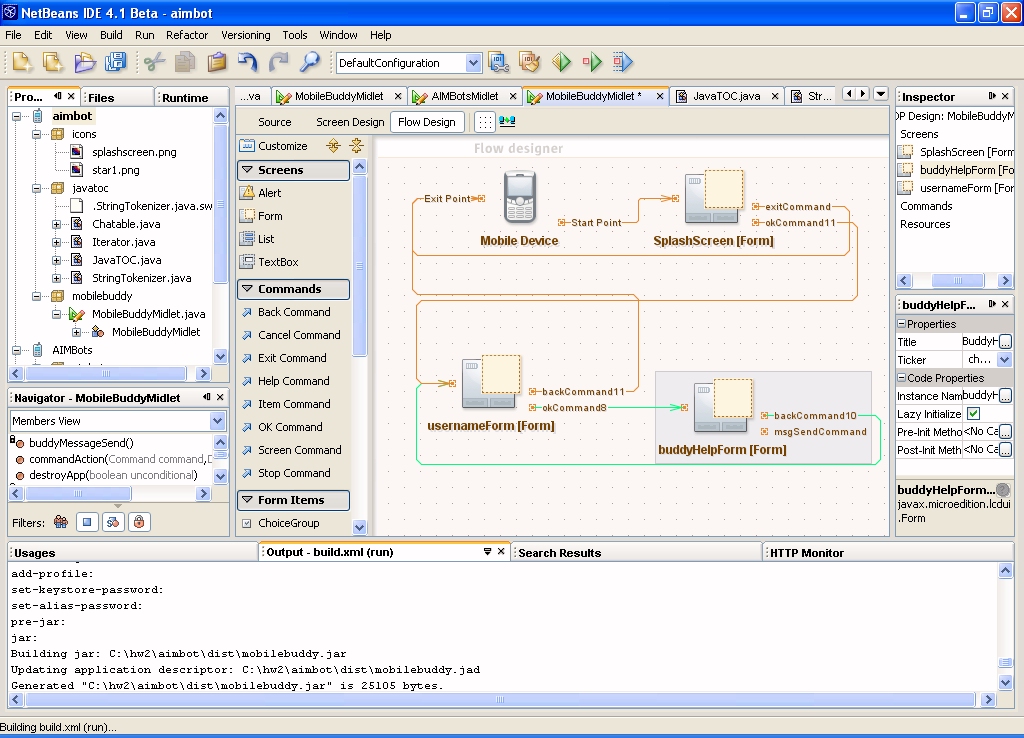Open the DefaultConfiguration dropdown
This screenshot has width=1024, height=738.
(473, 63)
